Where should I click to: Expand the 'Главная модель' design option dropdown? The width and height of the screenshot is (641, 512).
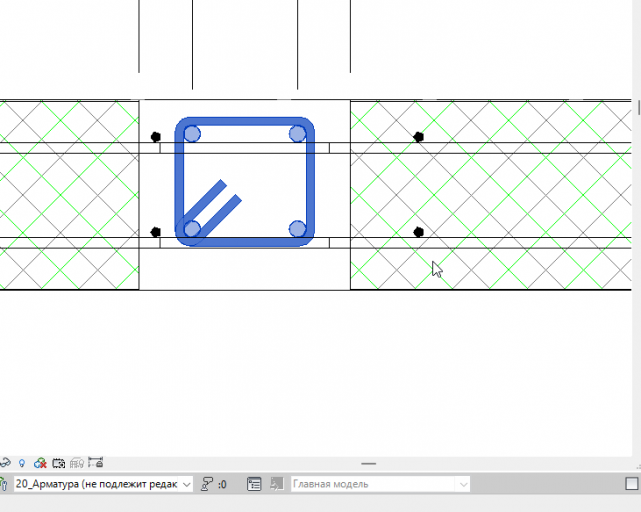pos(380,484)
